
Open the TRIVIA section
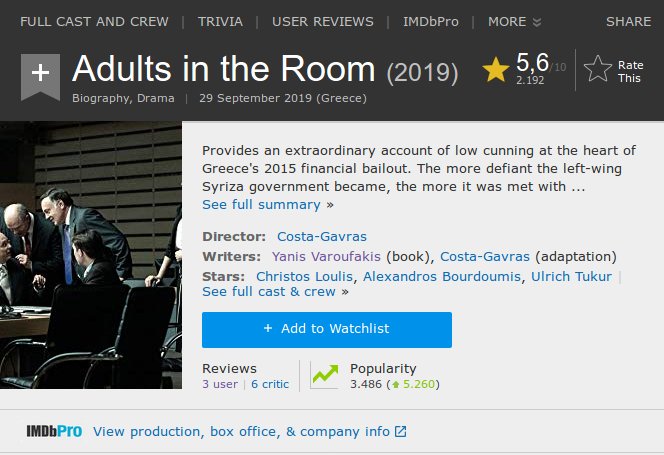220,21
